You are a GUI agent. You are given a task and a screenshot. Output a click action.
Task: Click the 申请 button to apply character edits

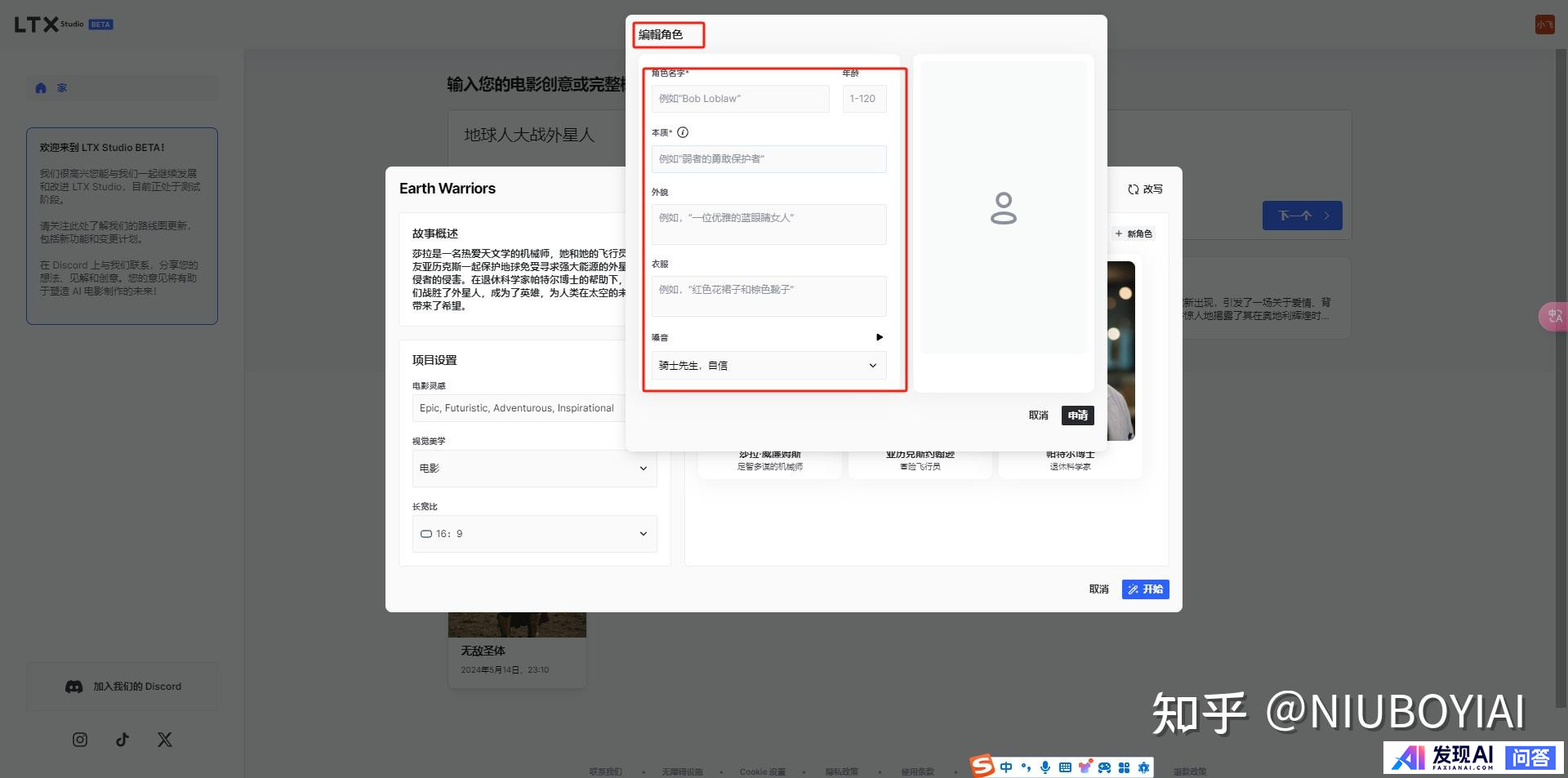coord(1077,416)
